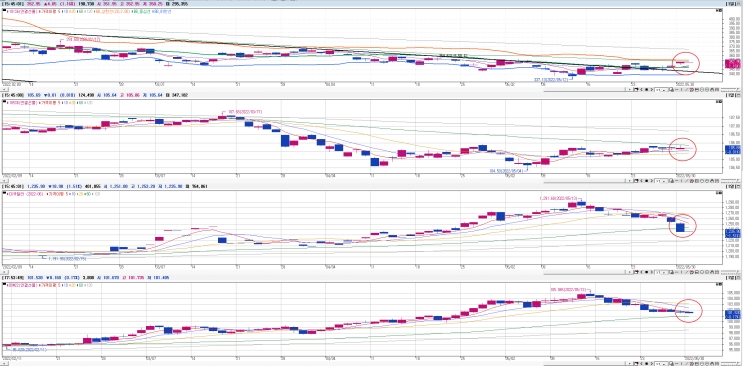The width and height of the screenshot is (743, 366).
Task: Click the horizontal scrollbar under the 105.63 chart
Action: pyautogui.click(x=585, y=182)
